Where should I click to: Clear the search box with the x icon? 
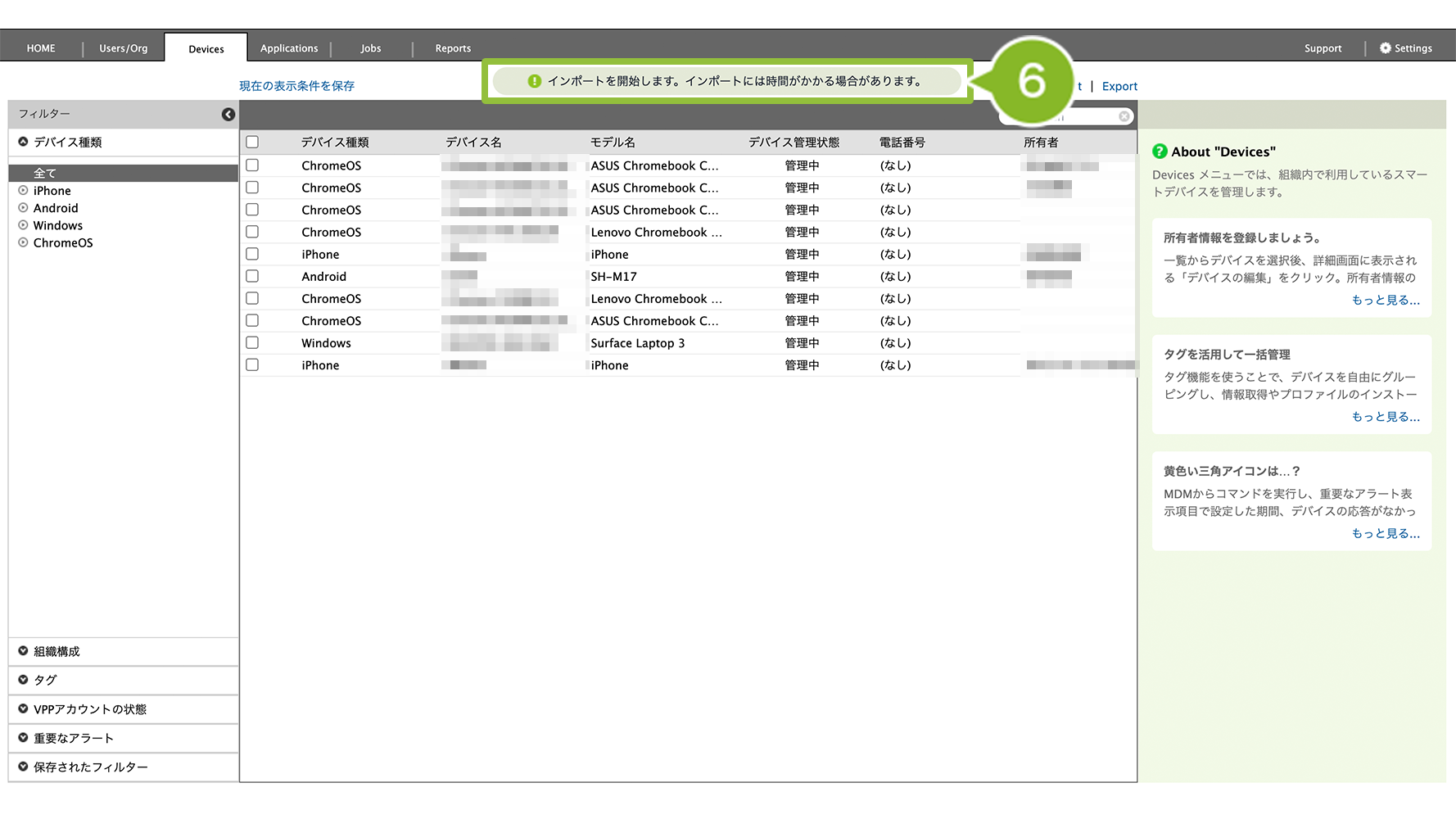[x=1124, y=117]
